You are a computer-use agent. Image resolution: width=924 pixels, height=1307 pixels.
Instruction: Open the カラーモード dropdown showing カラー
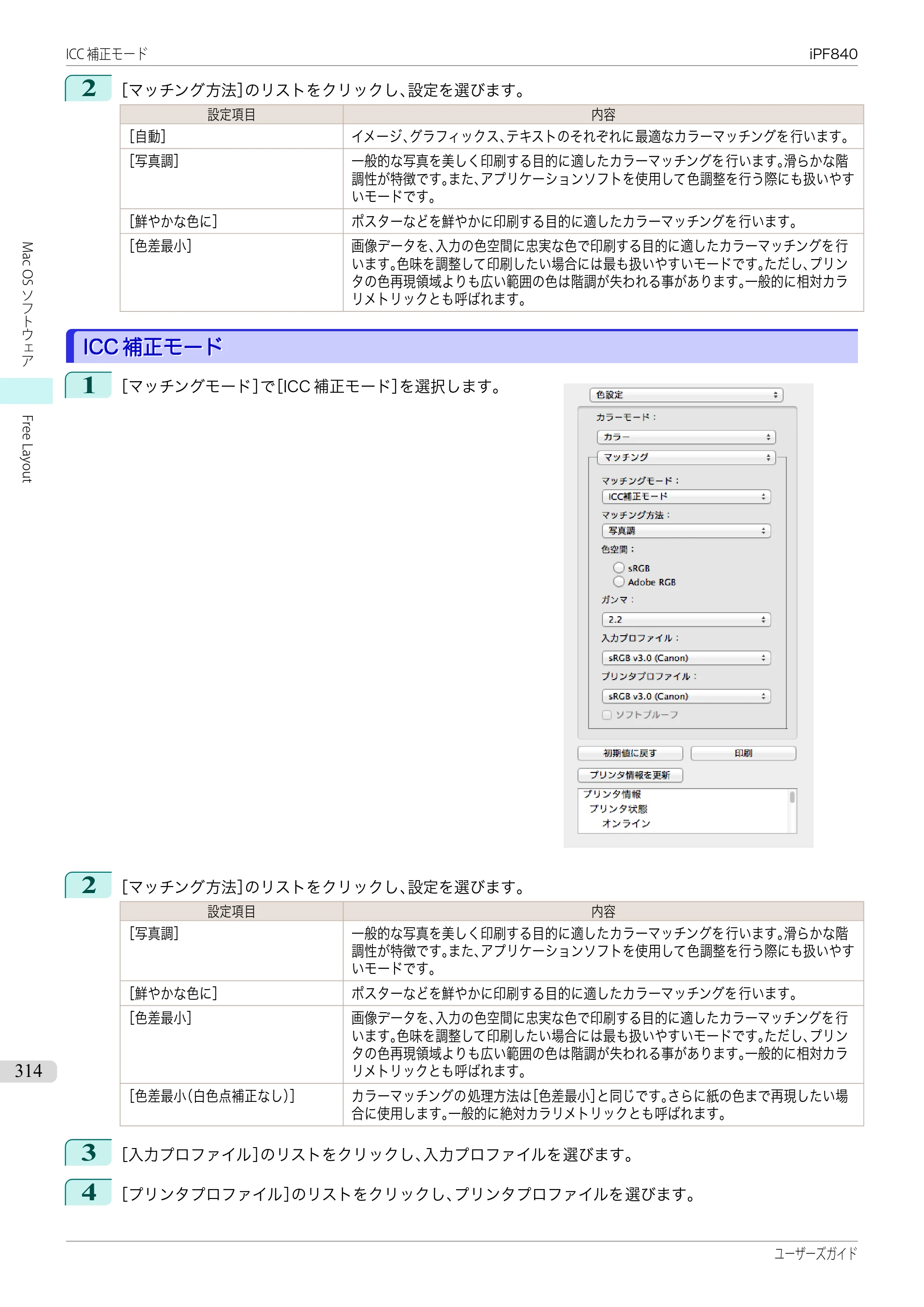tap(686, 437)
